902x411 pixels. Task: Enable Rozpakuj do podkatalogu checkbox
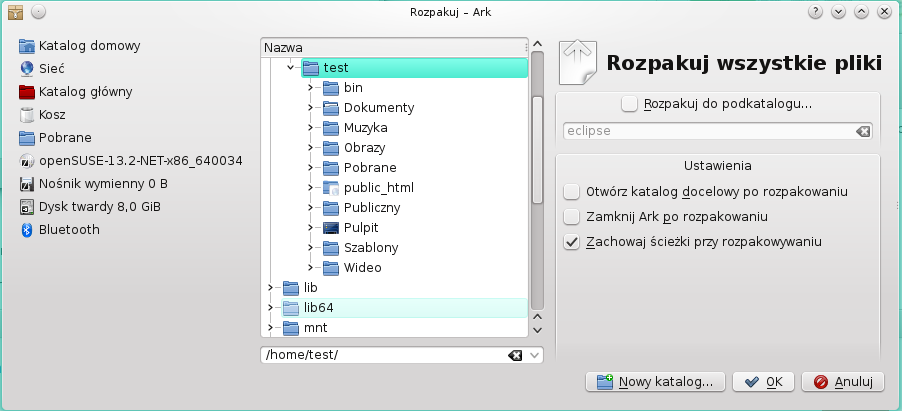pyautogui.click(x=629, y=103)
